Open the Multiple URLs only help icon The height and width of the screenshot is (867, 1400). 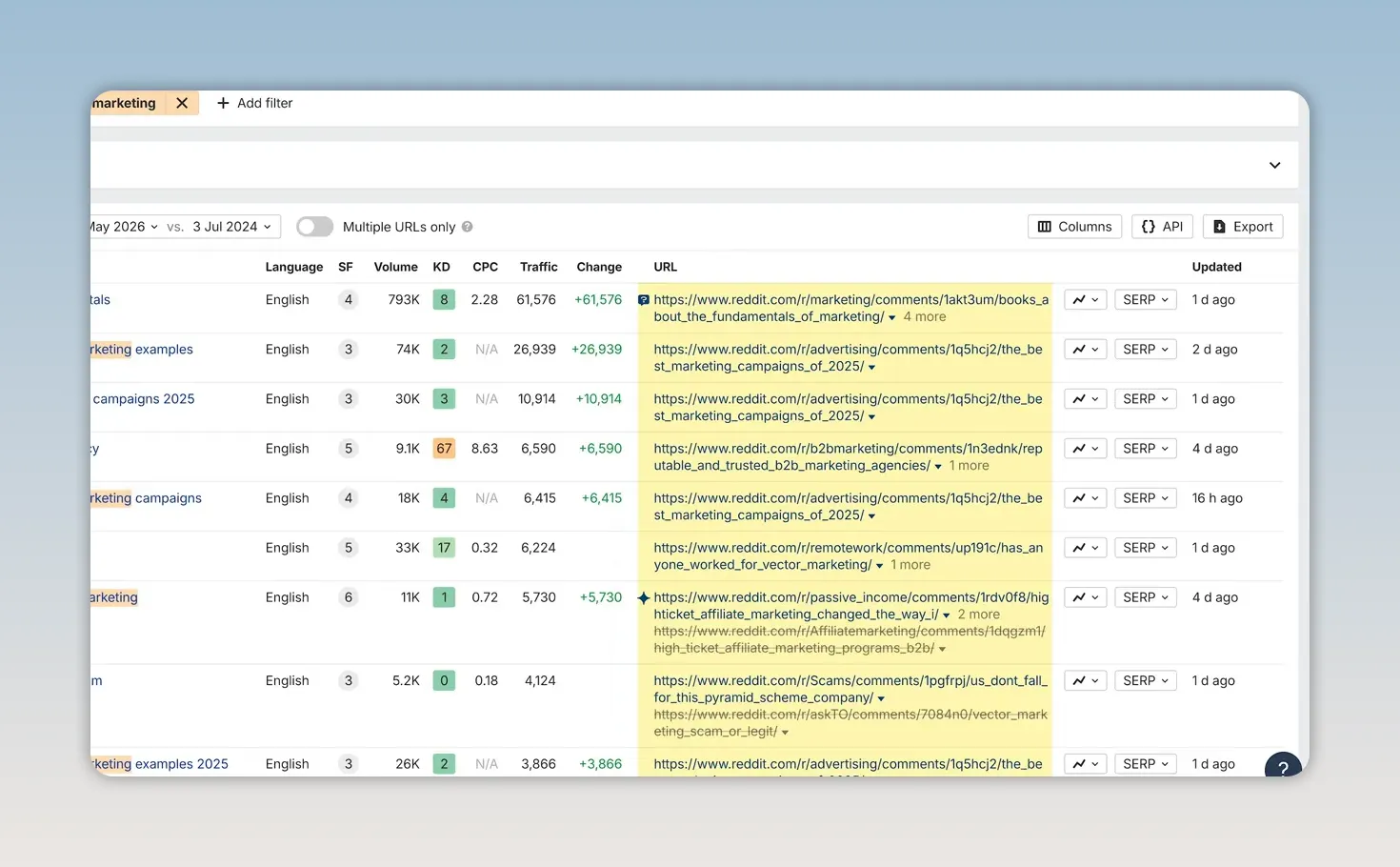pos(467,227)
